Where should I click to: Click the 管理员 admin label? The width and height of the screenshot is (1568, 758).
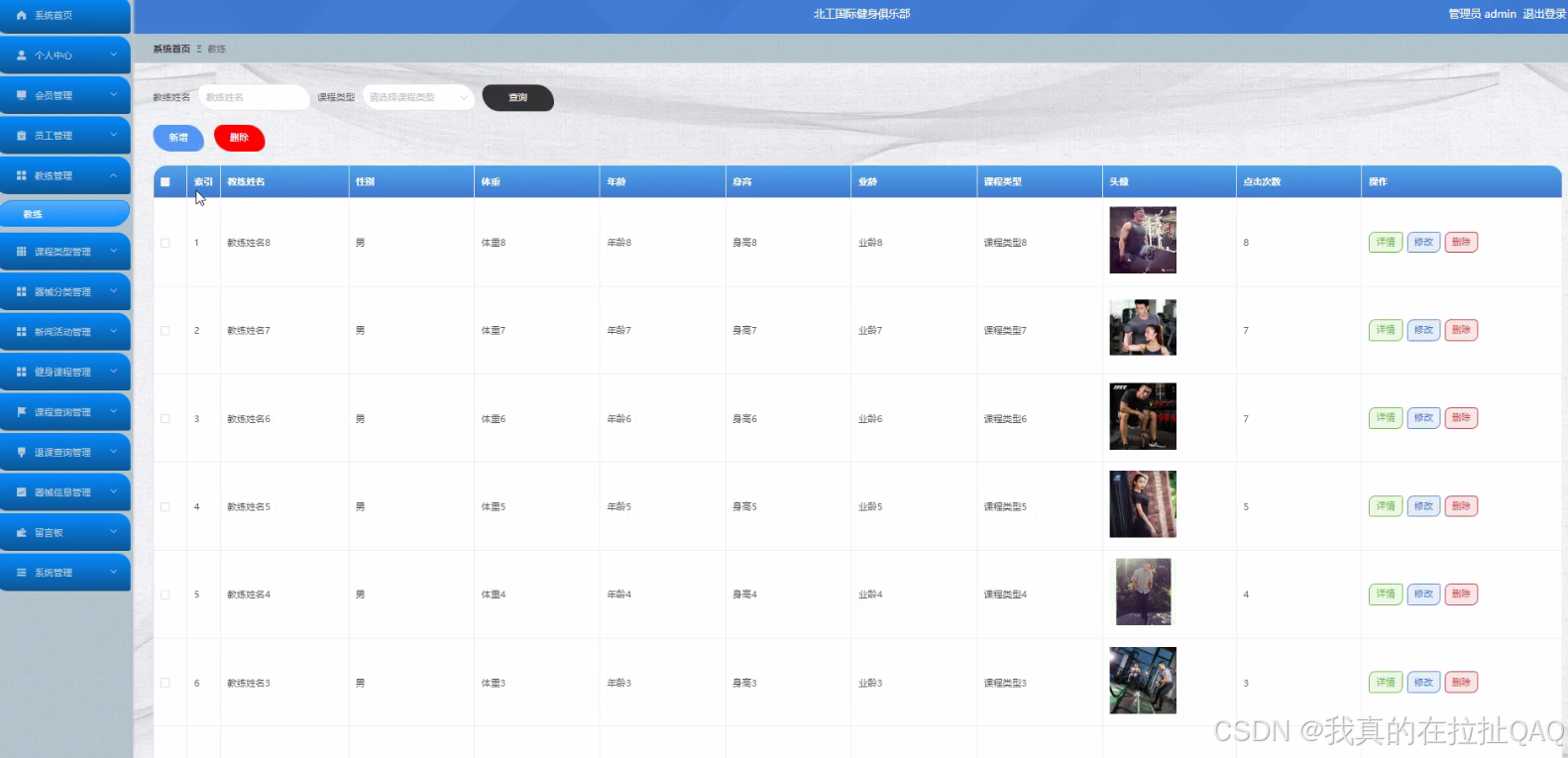(x=1482, y=14)
